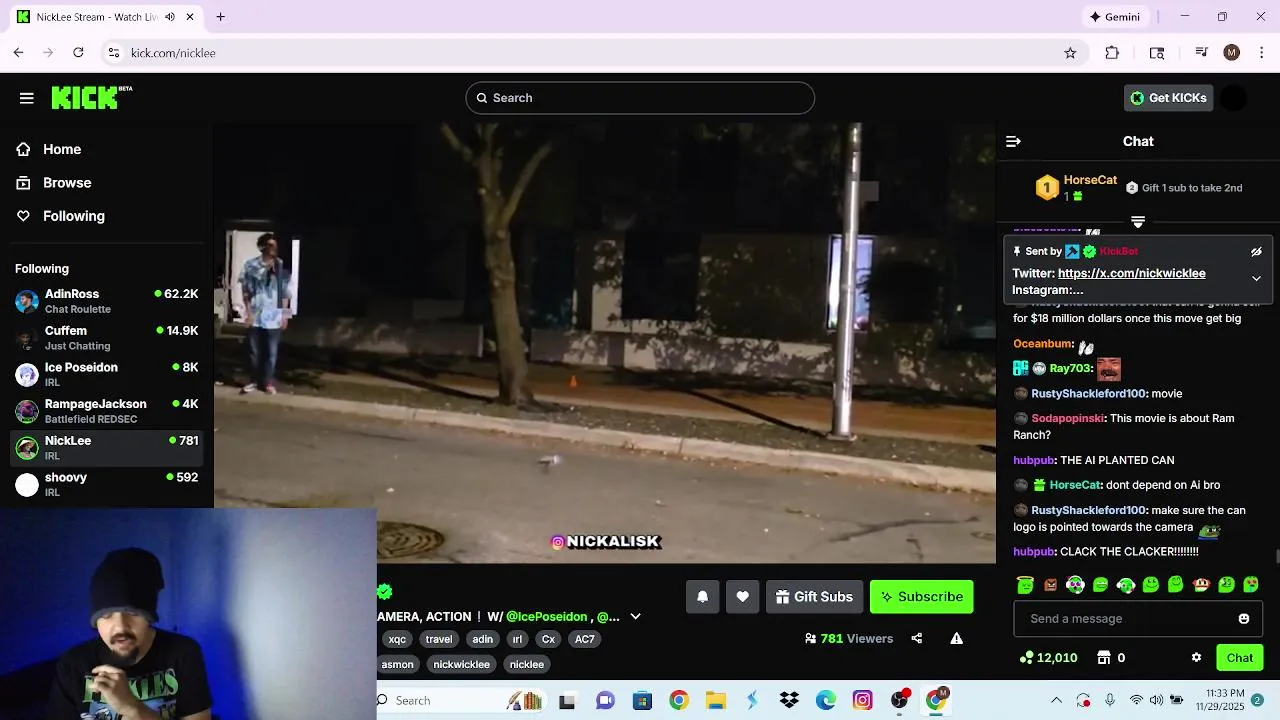Image resolution: width=1280 pixels, height=720 pixels.
Task: Open Instagram from the taskbar
Action: click(863, 701)
